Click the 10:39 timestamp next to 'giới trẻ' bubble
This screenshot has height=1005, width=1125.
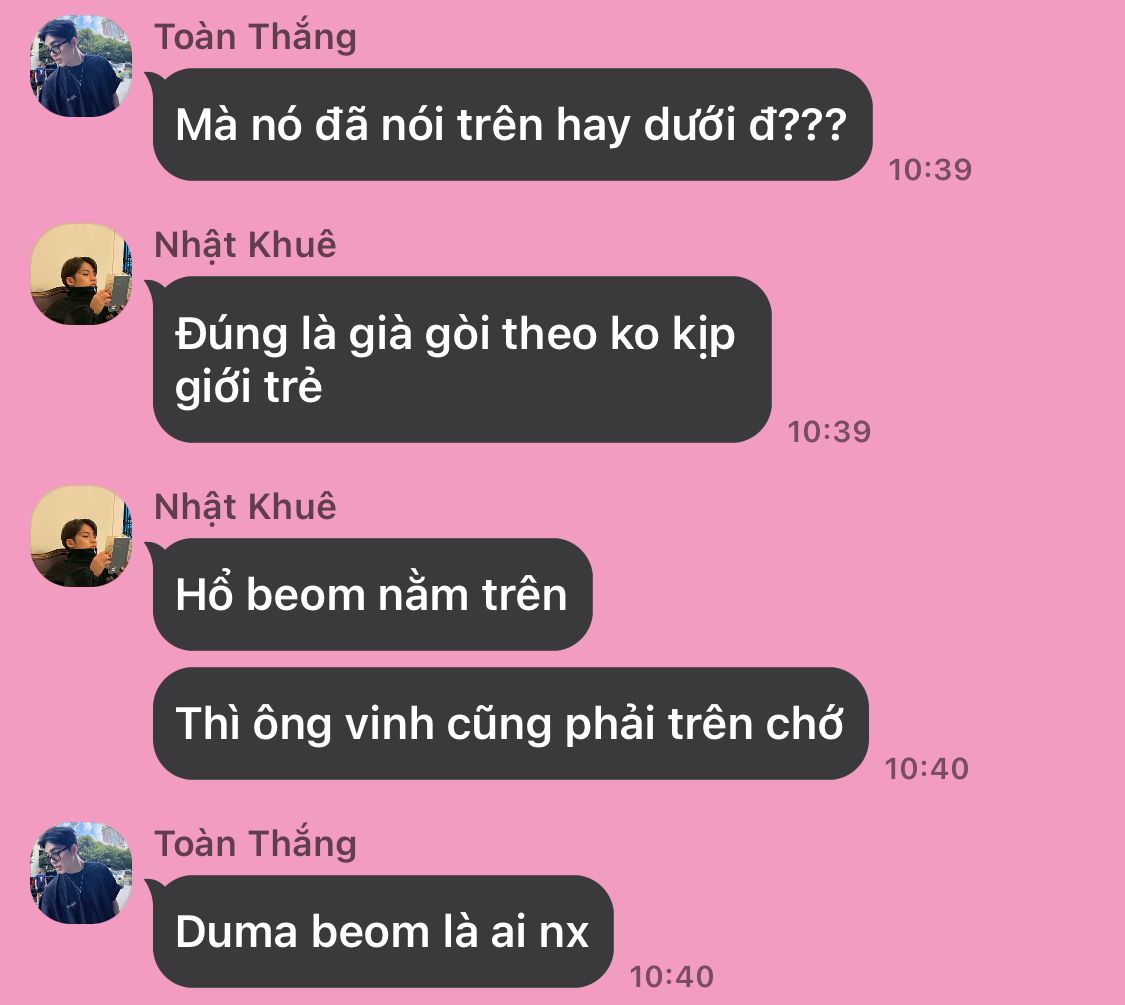pos(829,432)
